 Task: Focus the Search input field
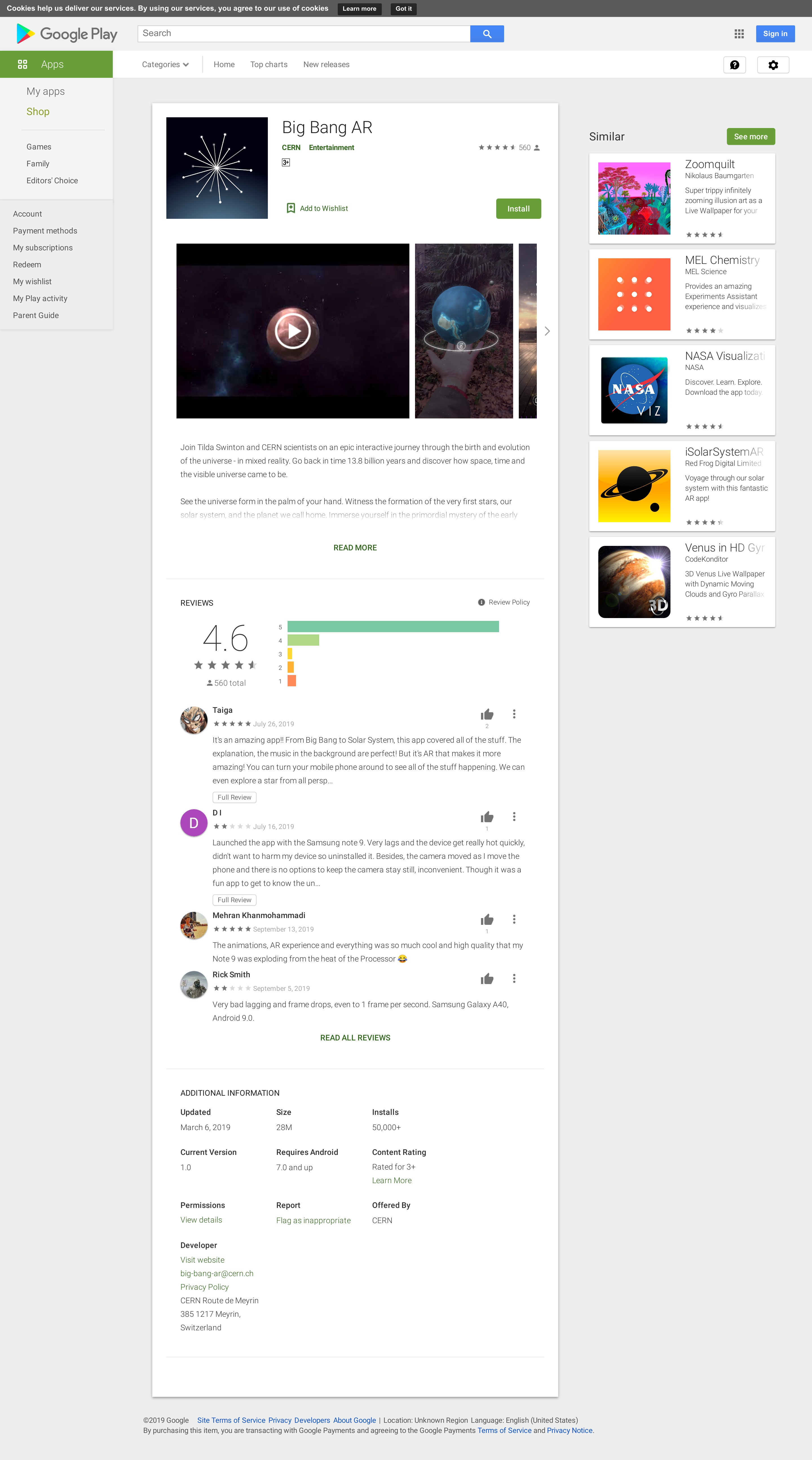[304, 34]
